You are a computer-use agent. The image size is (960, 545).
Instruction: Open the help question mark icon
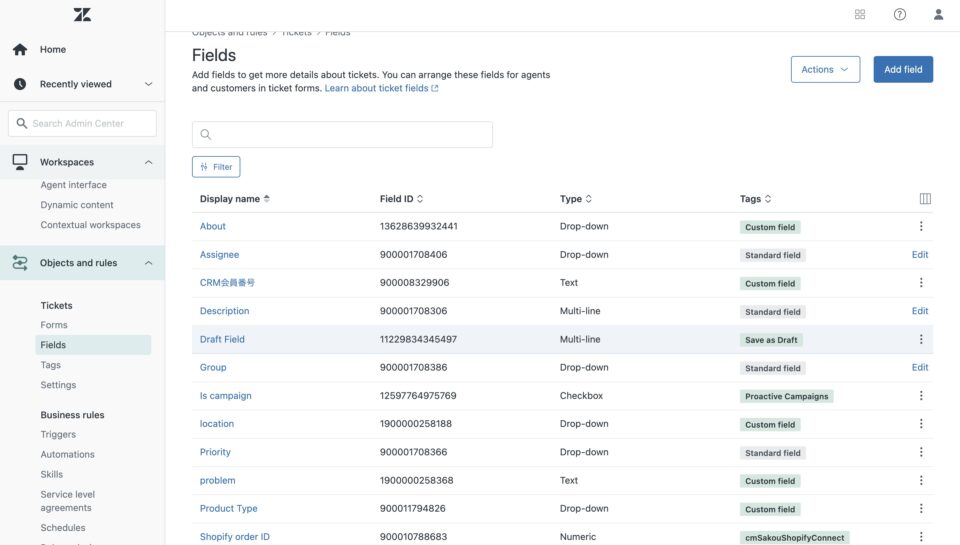900,14
